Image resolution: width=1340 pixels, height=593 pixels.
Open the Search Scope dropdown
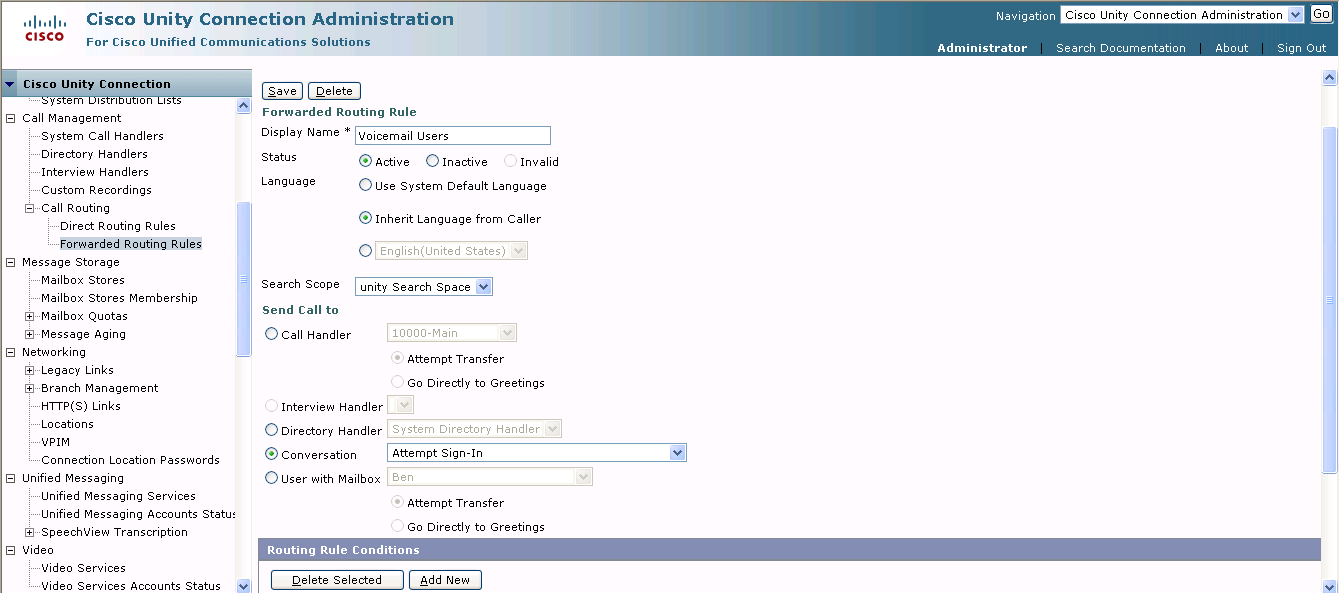(x=424, y=287)
